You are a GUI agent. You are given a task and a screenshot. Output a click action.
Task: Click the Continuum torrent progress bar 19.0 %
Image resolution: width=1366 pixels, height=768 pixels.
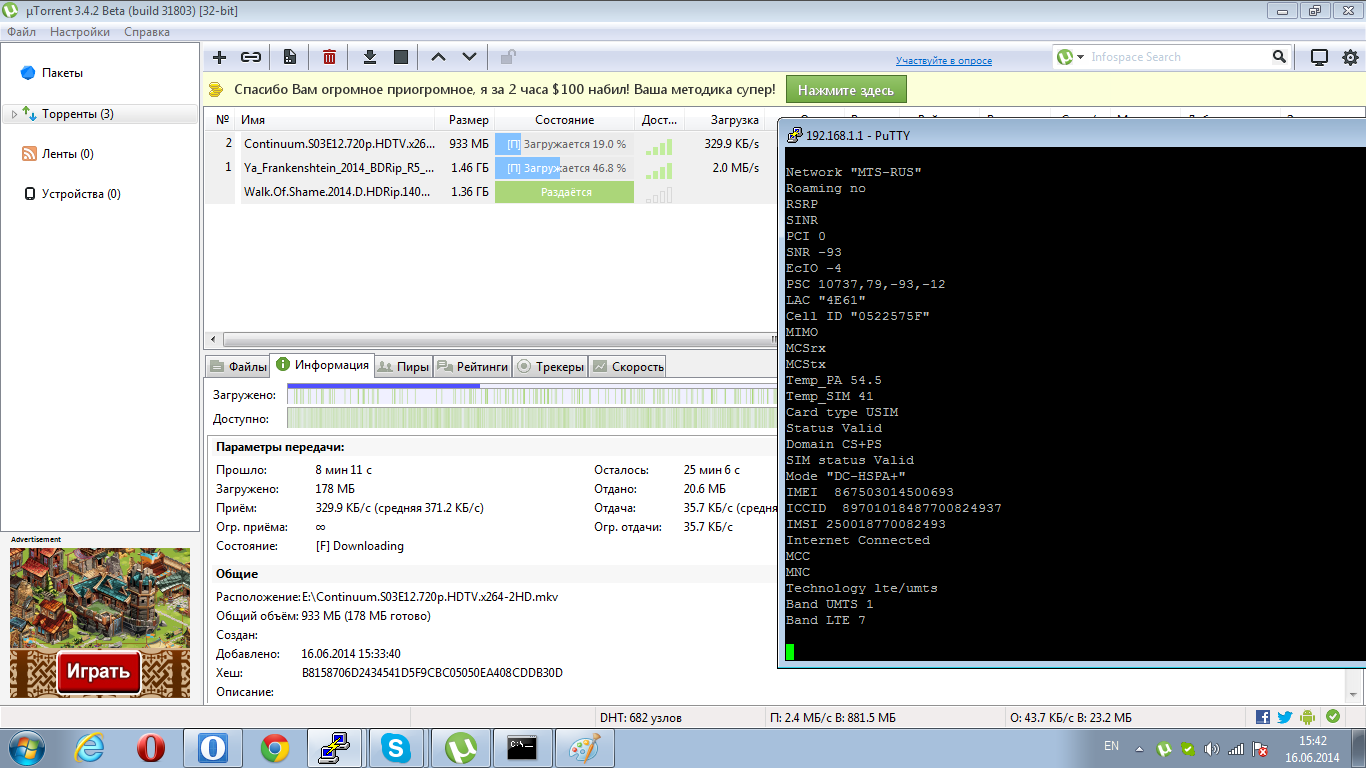point(564,144)
